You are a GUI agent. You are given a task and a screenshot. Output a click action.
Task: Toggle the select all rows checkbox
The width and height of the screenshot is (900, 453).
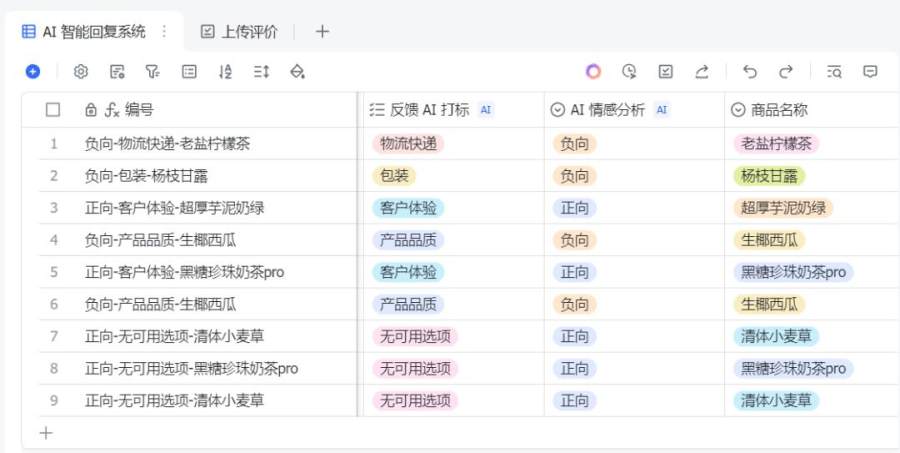click(x=53, y=110)
